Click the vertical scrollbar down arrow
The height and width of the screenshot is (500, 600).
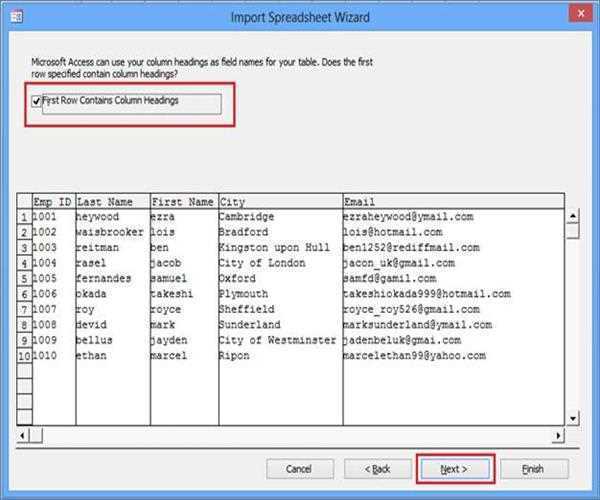[x=573, y=418]
